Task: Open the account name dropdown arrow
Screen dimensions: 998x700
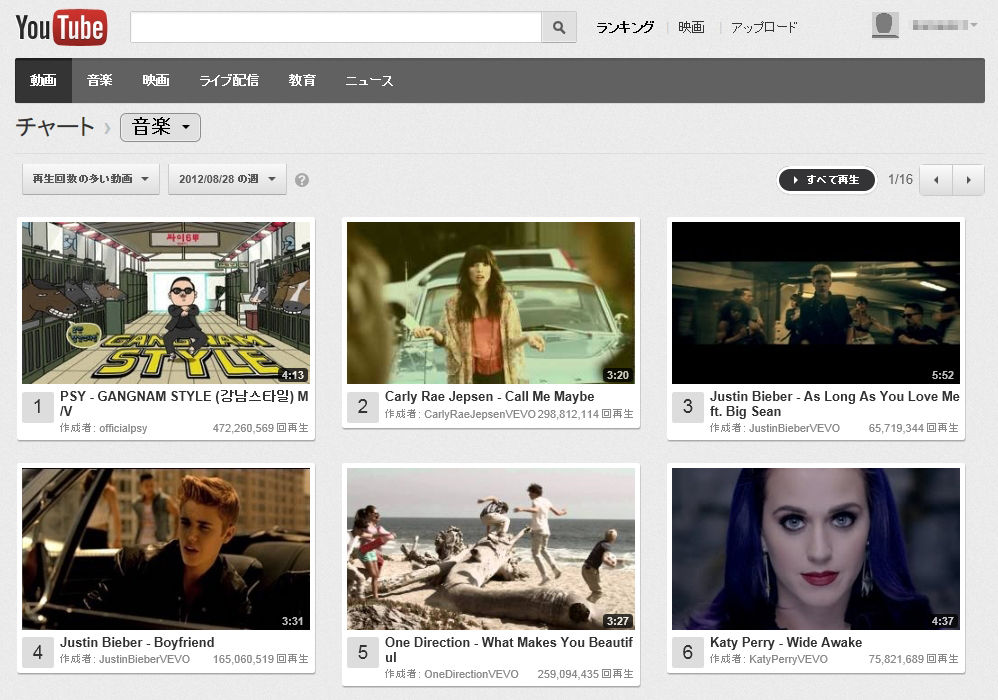Action: (x=974, y=25)
